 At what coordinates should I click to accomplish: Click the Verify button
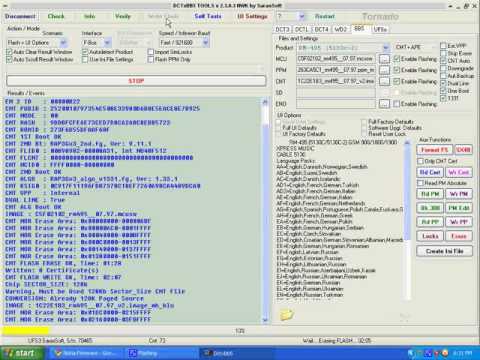click(123, 16)
